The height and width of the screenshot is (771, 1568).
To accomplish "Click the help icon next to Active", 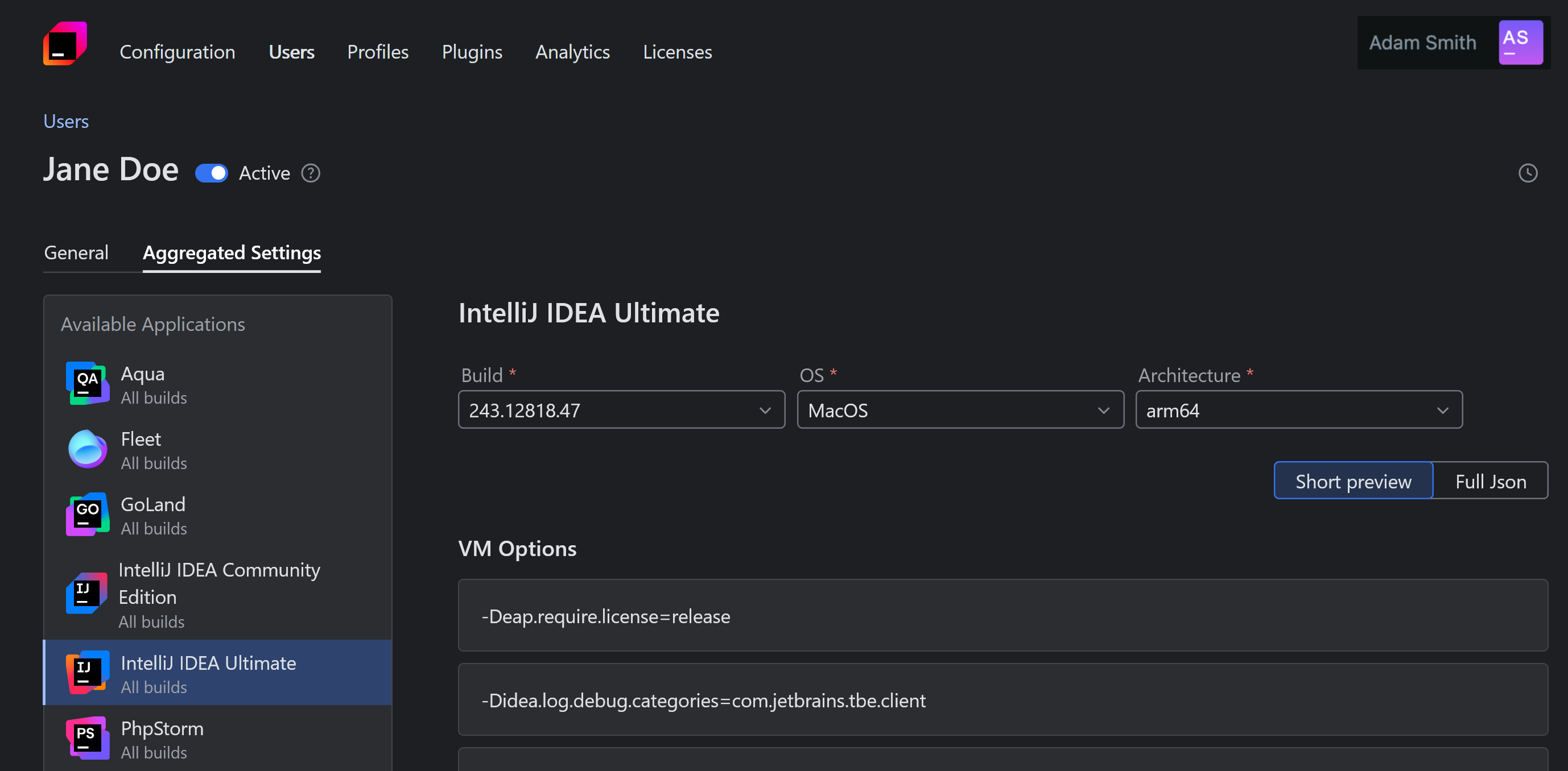I will (x=310, y=173).
